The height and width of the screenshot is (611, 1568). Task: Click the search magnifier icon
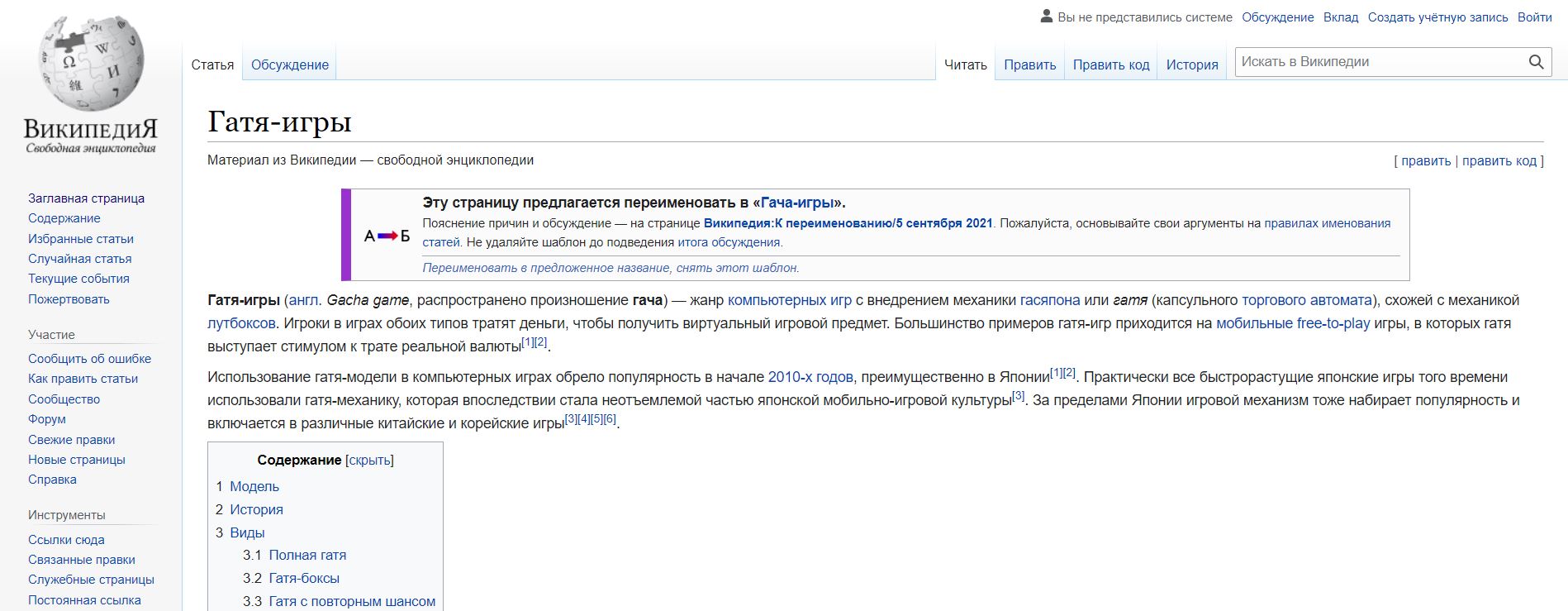coord(1536,62)
